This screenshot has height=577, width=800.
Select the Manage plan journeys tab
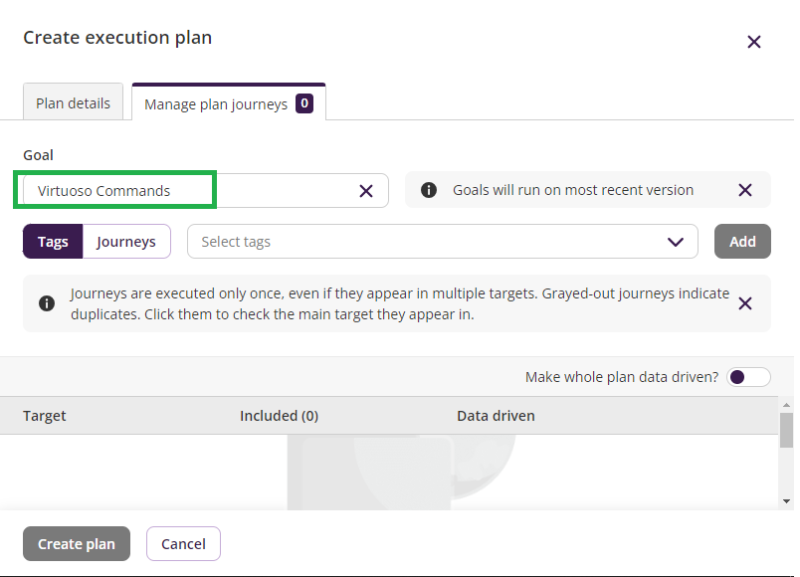[220, 101]
